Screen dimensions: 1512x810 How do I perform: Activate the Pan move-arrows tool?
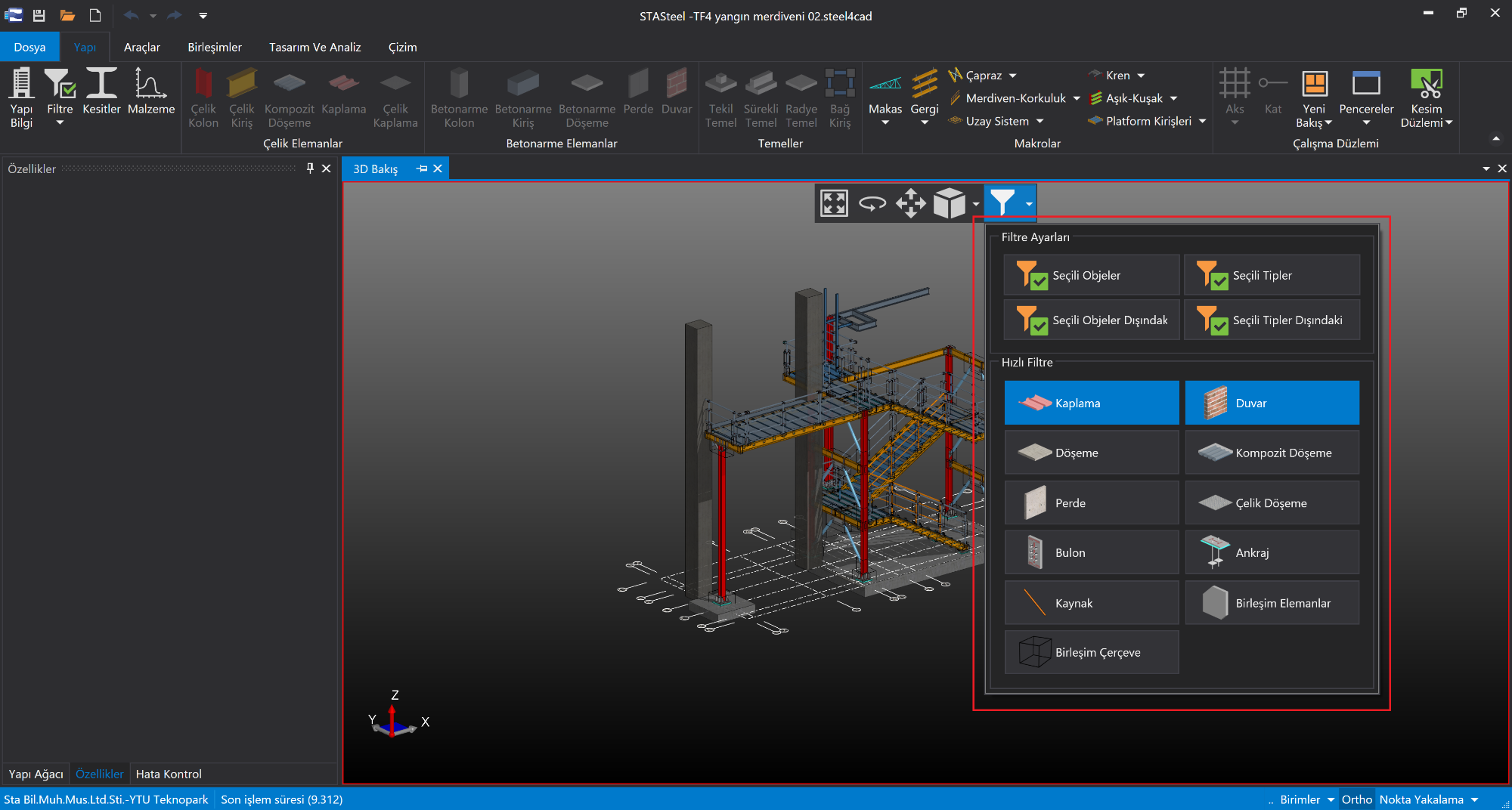click(x=911, y=203)
